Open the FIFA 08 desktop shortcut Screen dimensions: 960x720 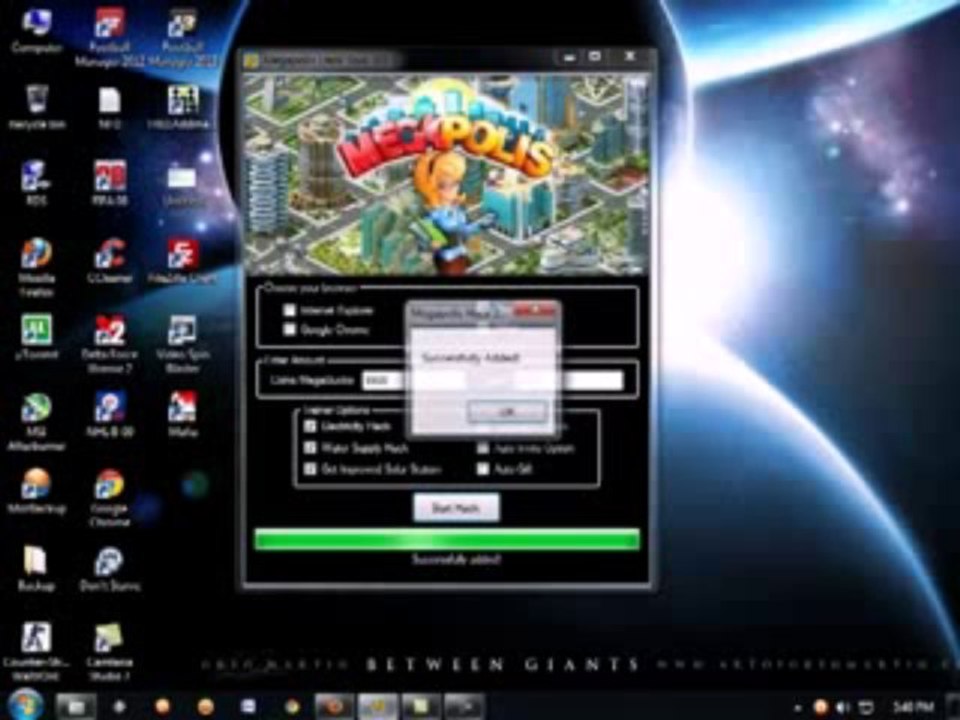tap(110, 182)
